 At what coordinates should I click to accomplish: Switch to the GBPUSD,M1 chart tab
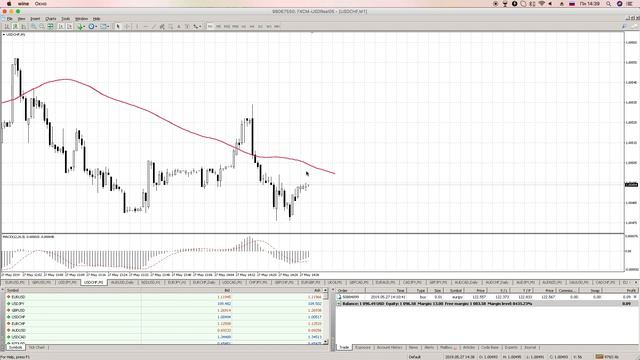[41, 282]
